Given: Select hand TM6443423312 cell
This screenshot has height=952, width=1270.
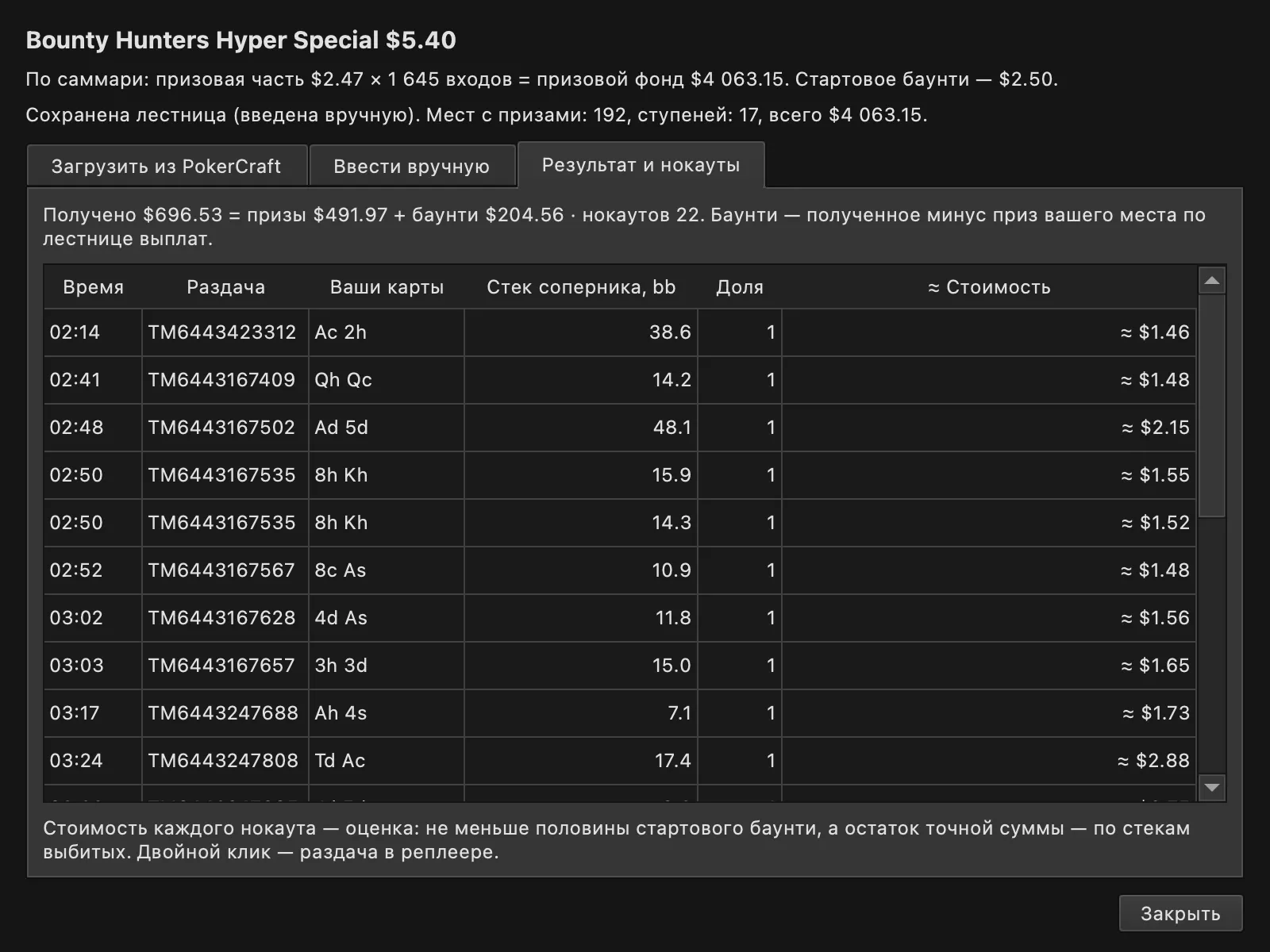Looking at the screenshot, I should [225, 332].
